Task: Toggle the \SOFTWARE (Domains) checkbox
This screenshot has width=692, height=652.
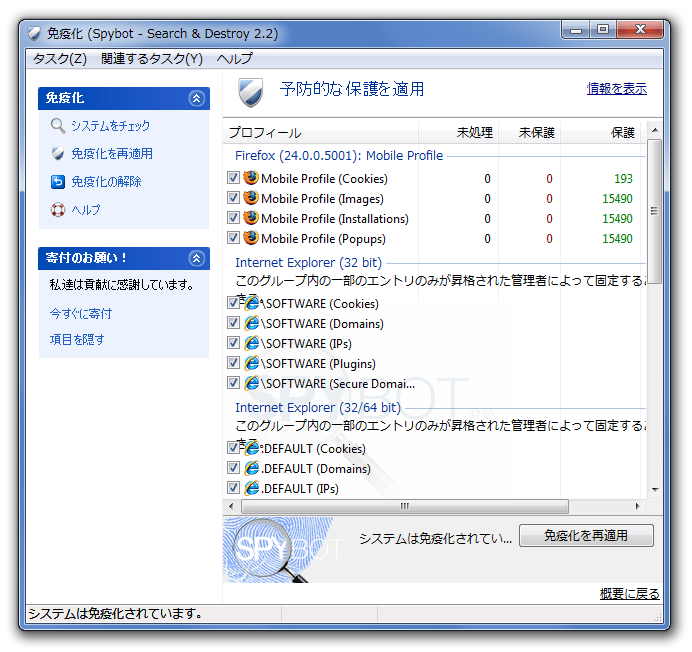Action: (233, 323)
